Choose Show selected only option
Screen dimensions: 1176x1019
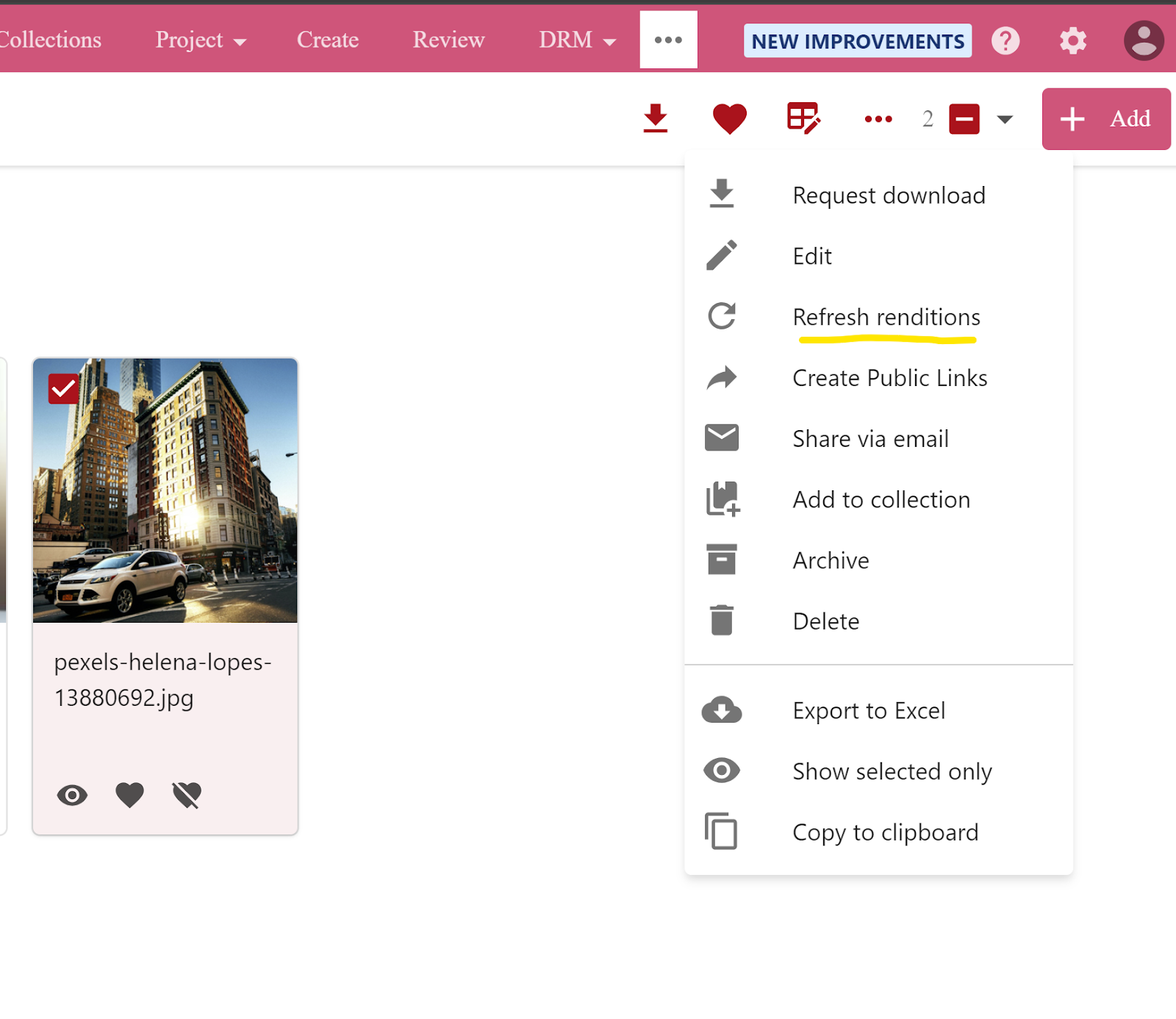[878, 771]
